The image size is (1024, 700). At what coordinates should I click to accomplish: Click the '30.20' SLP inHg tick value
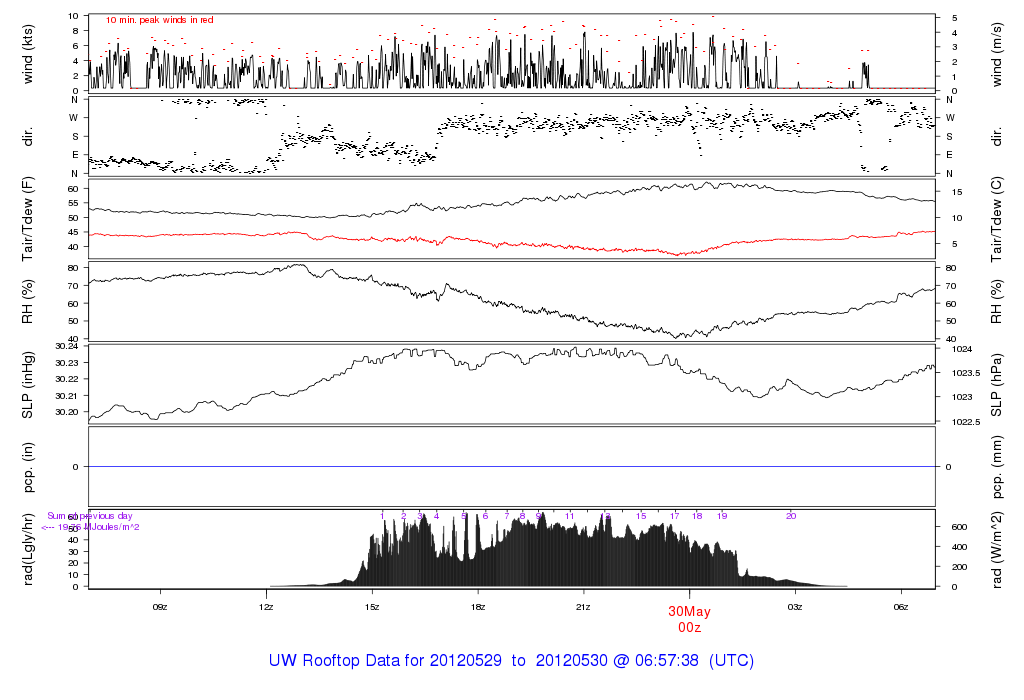click(x=67, y=412)
